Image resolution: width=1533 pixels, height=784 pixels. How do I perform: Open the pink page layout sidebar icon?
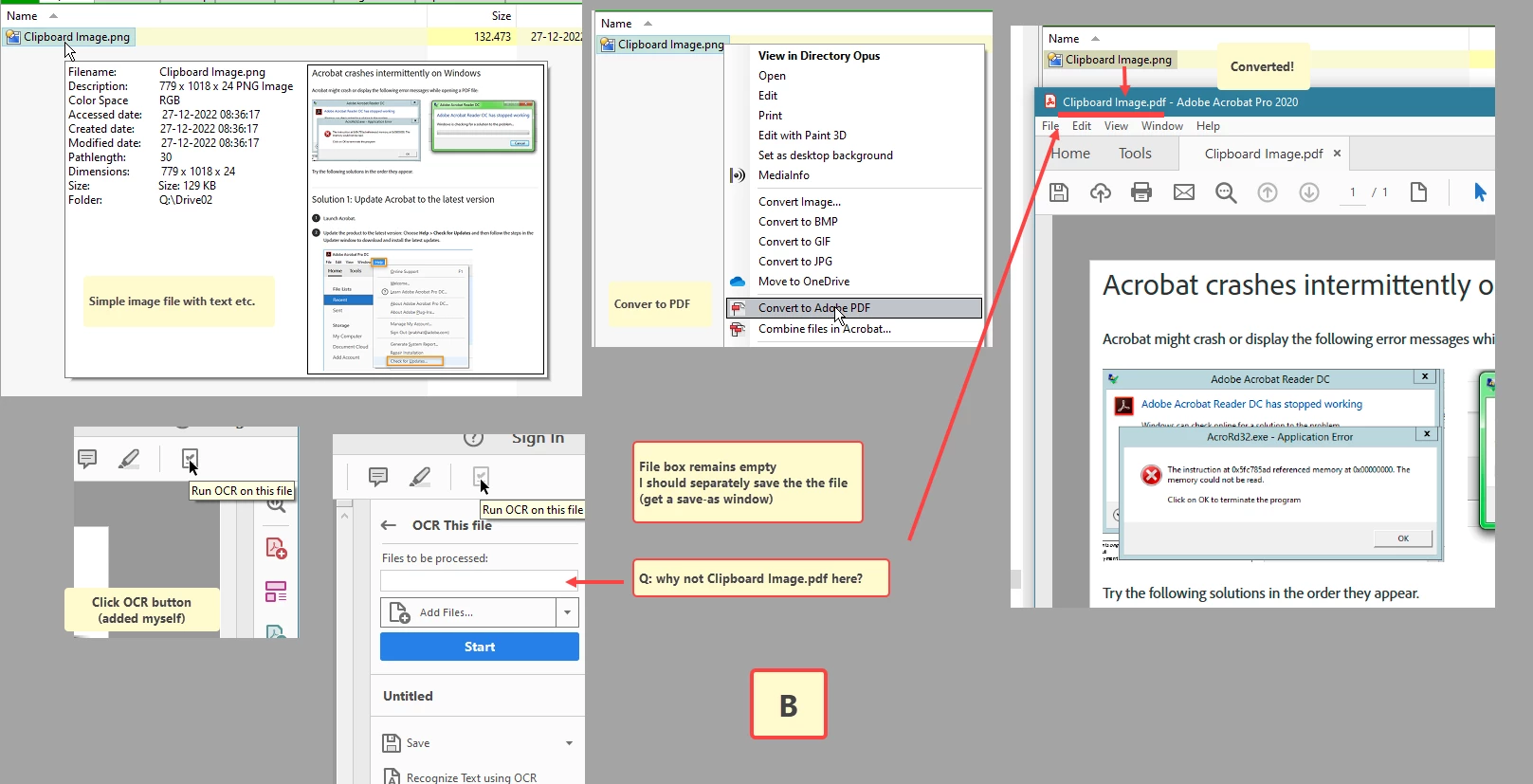tap(276, 592)
